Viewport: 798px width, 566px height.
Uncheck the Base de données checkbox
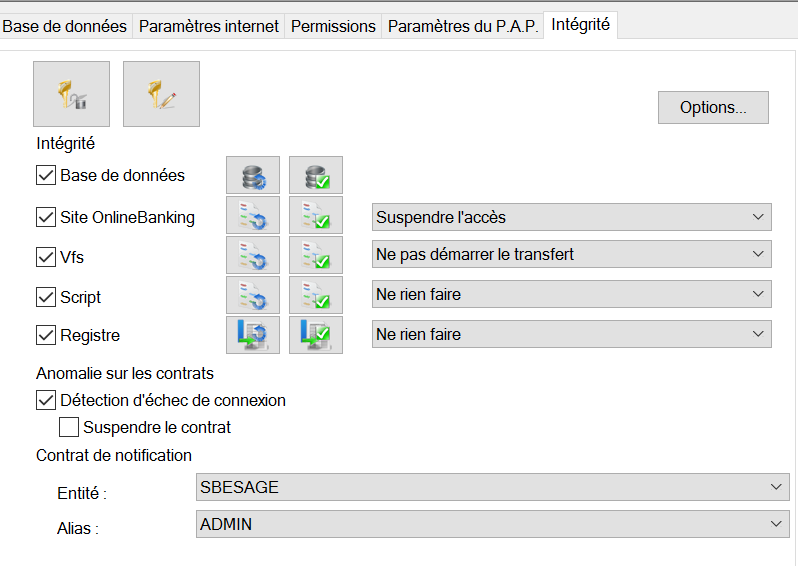coord(46,176)
